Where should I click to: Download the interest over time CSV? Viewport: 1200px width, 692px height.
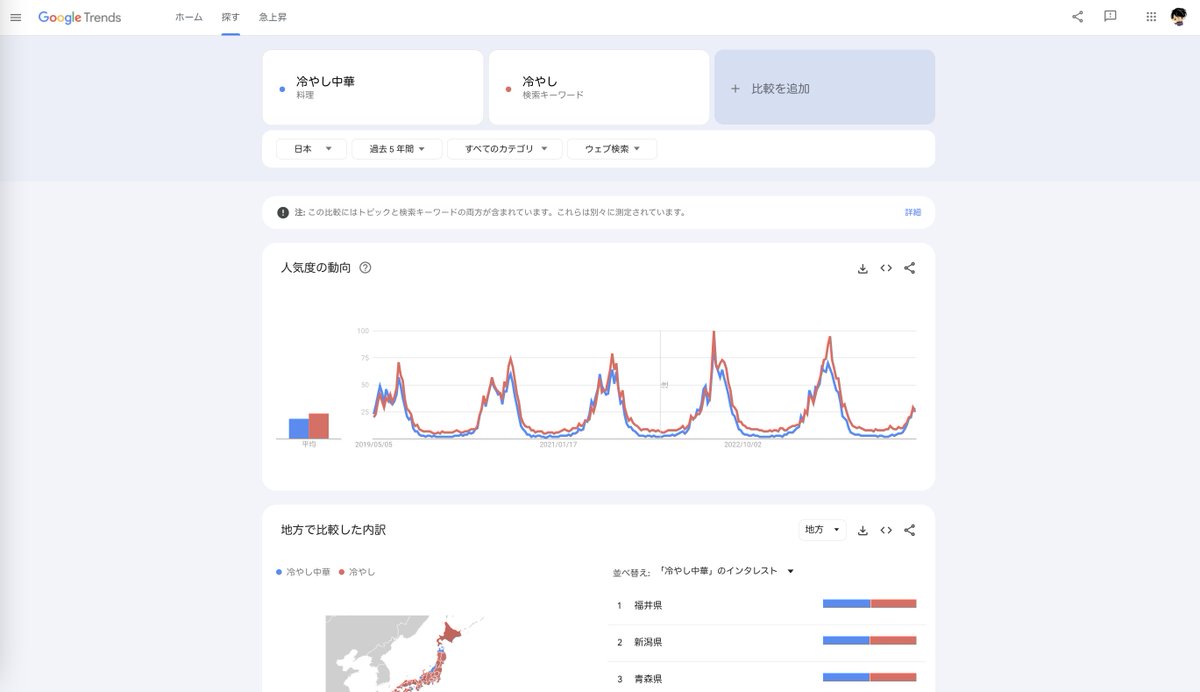coord(862,268)
